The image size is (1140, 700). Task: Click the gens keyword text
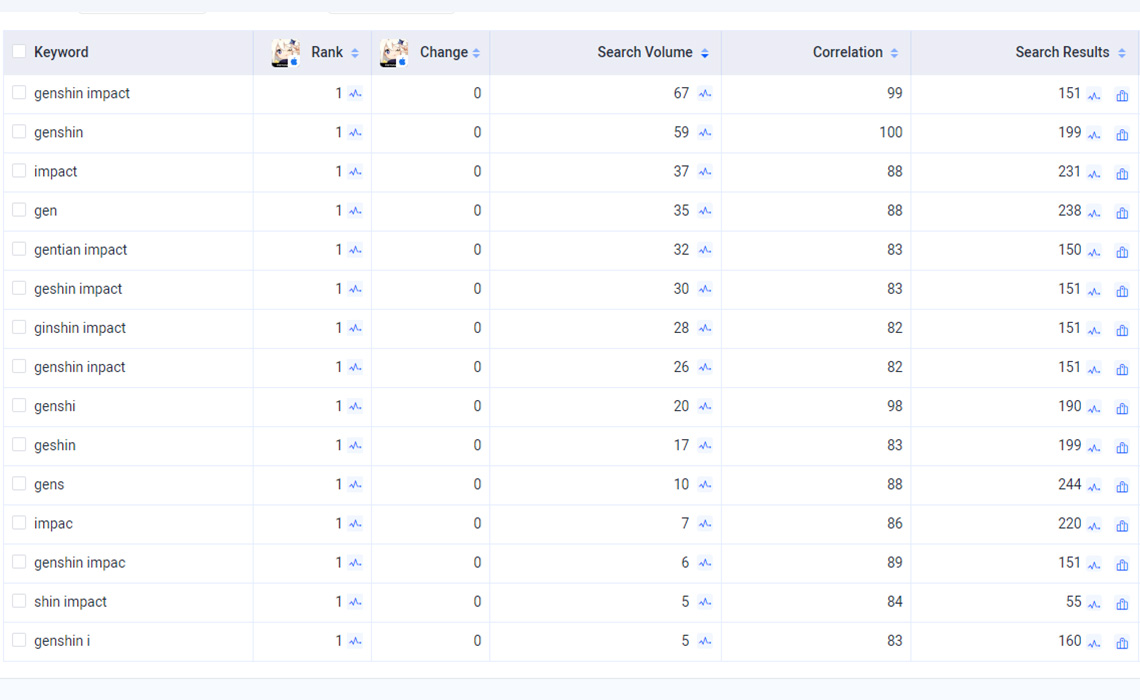coord(49,485)
